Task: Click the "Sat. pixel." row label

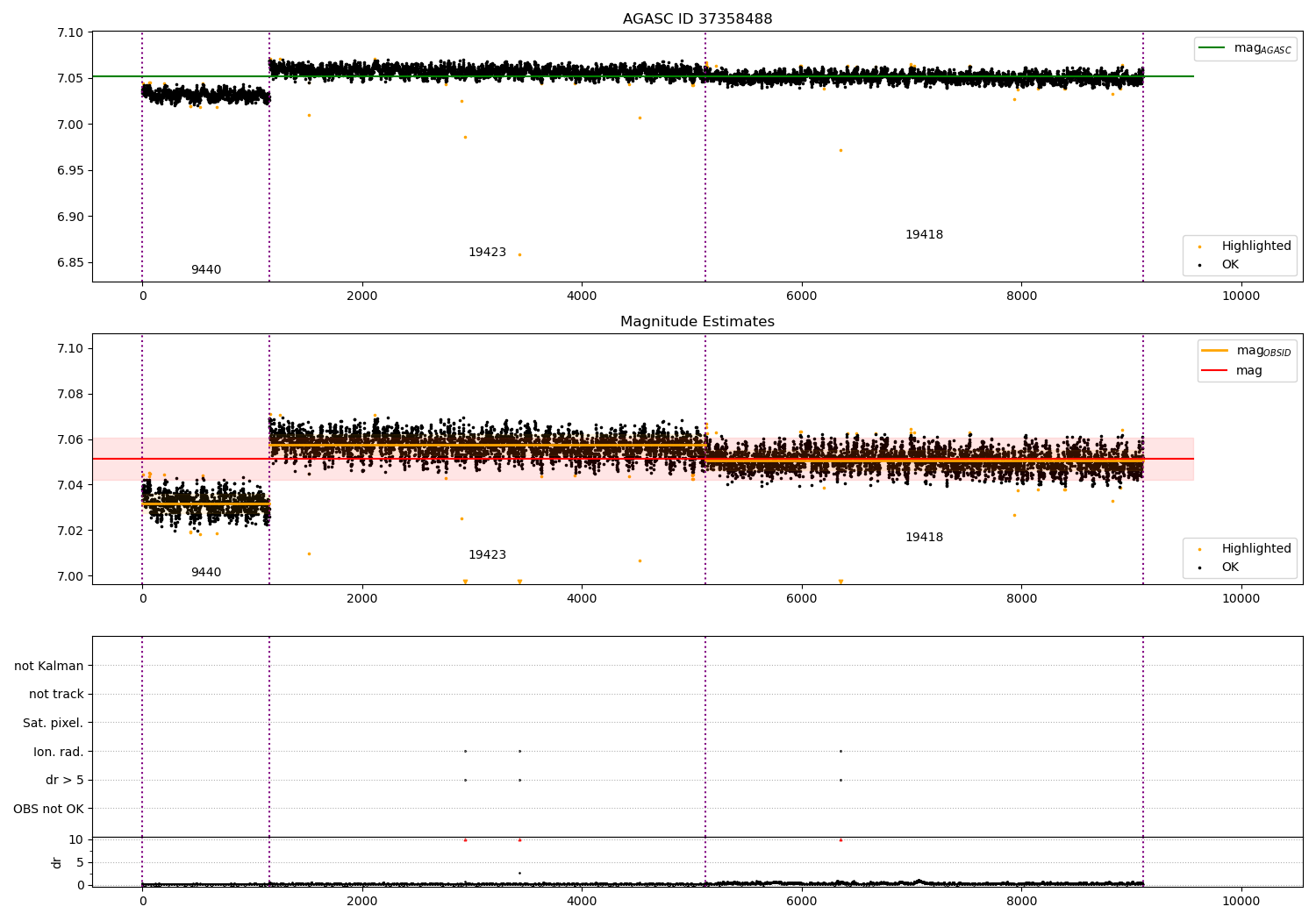Action: [x=54, y=723]
